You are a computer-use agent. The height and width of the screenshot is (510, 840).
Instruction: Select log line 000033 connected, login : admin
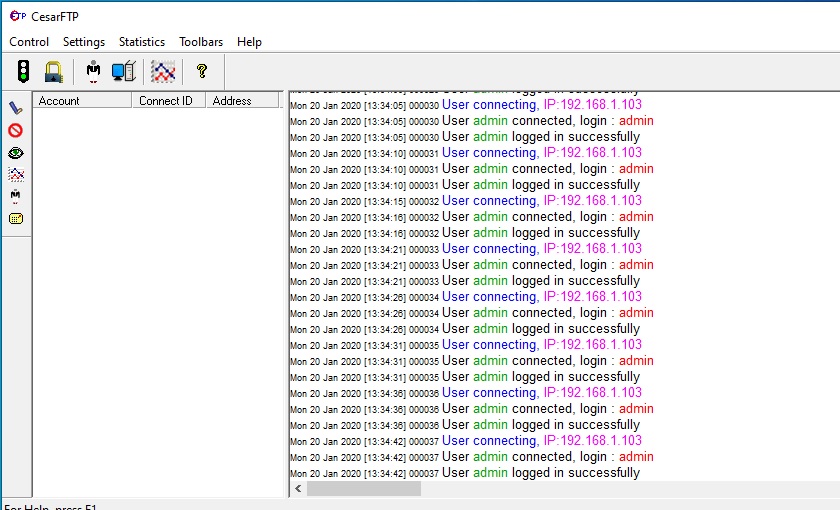pyautogui.click(x=471, y=265)
